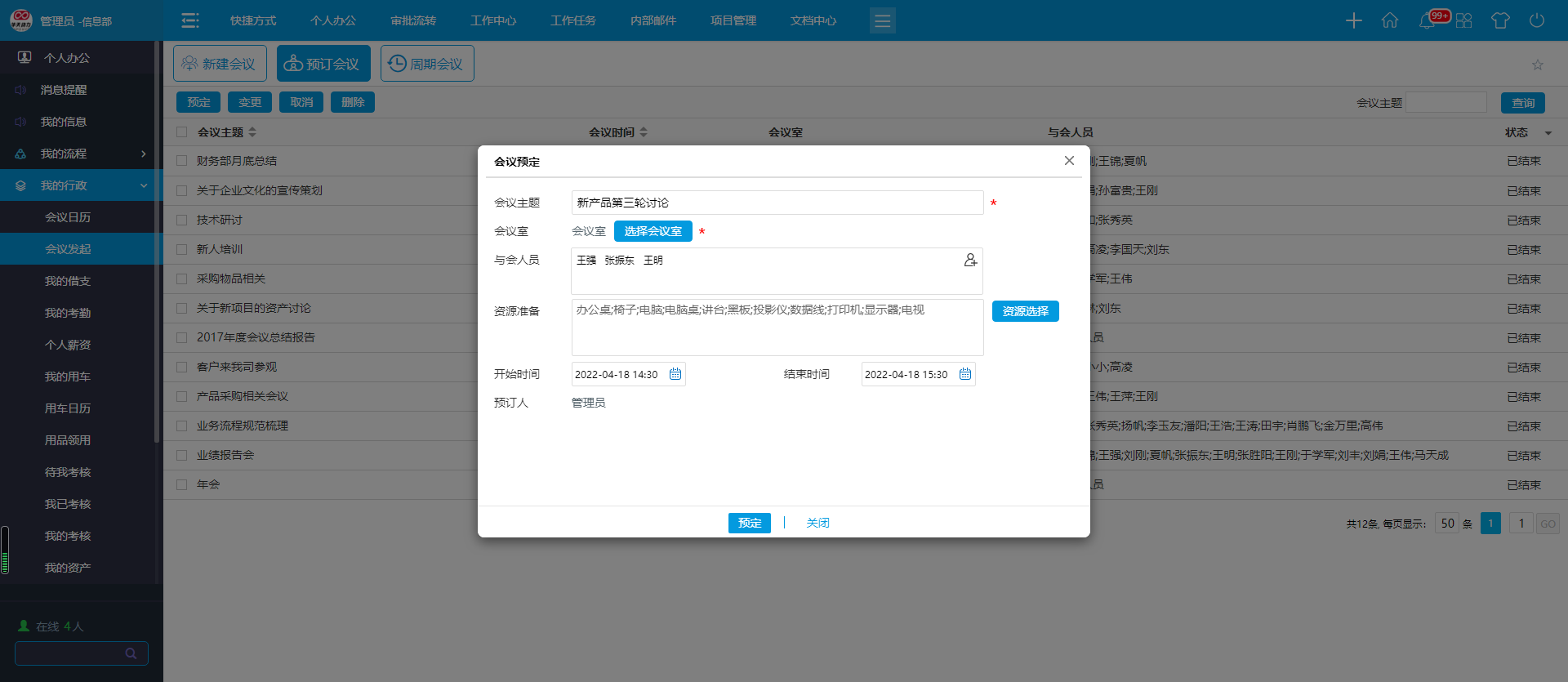Click the notification bell icon
Viewport: 1568px width, 682px height.
pos(1427,20)
